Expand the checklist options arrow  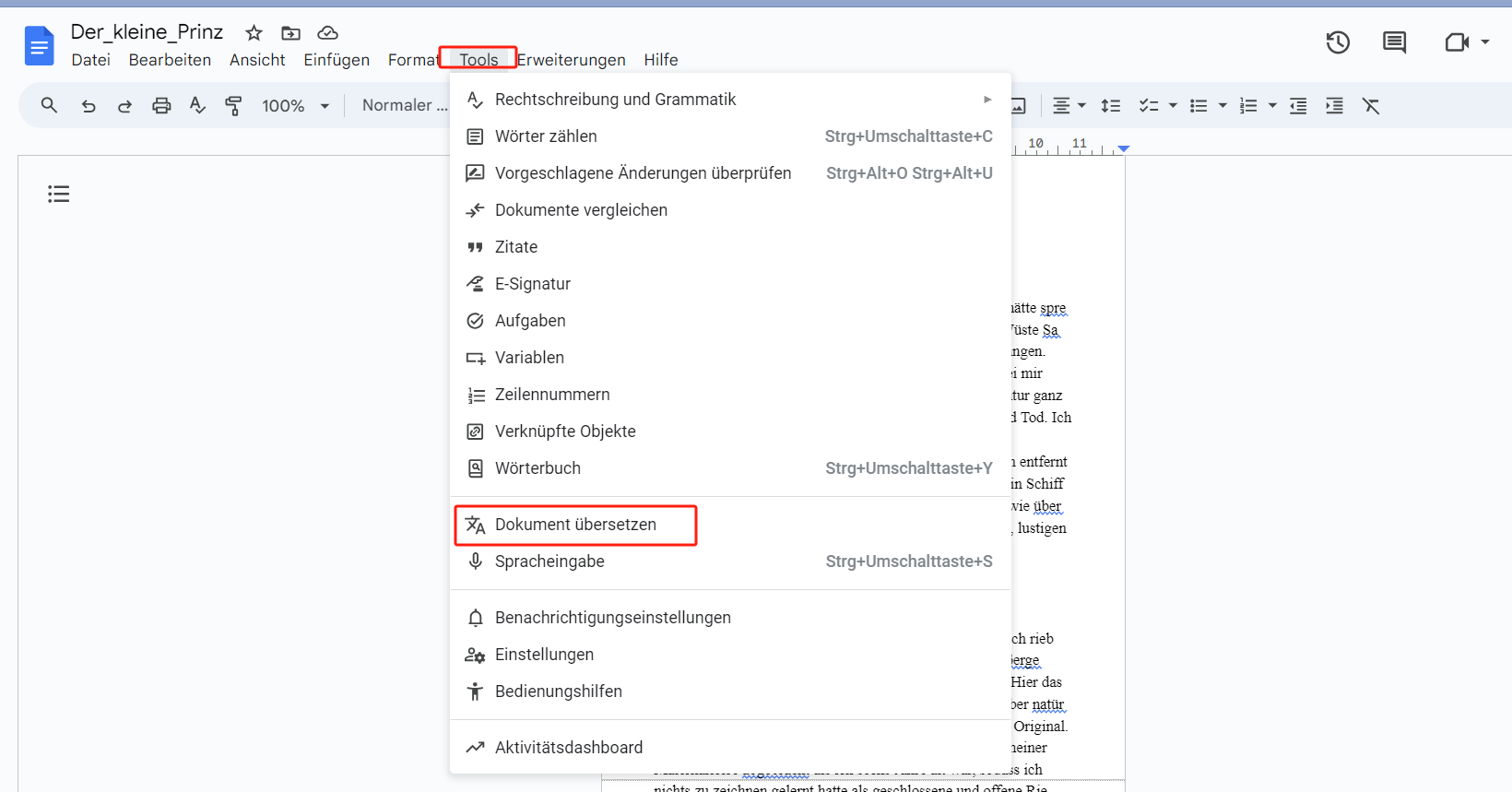tap(1173, 106)
